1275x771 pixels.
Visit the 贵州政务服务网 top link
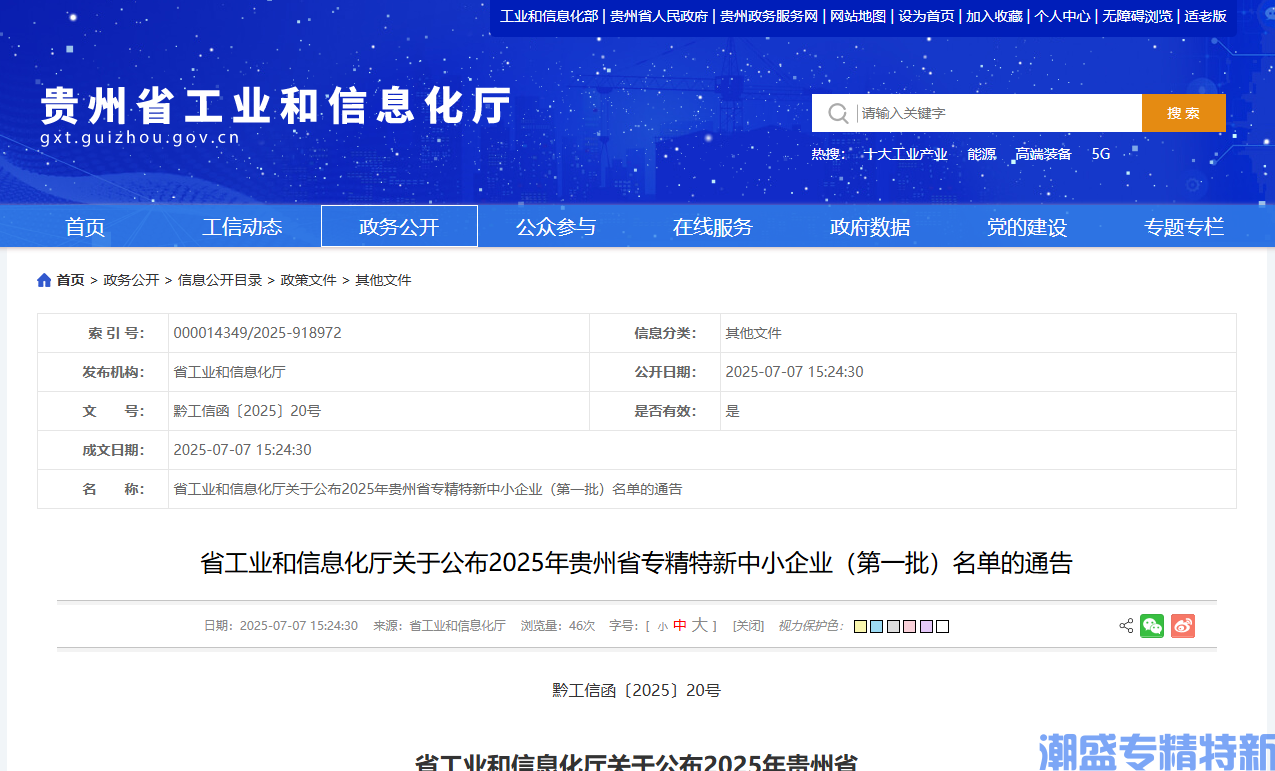(x=769, y=16)
